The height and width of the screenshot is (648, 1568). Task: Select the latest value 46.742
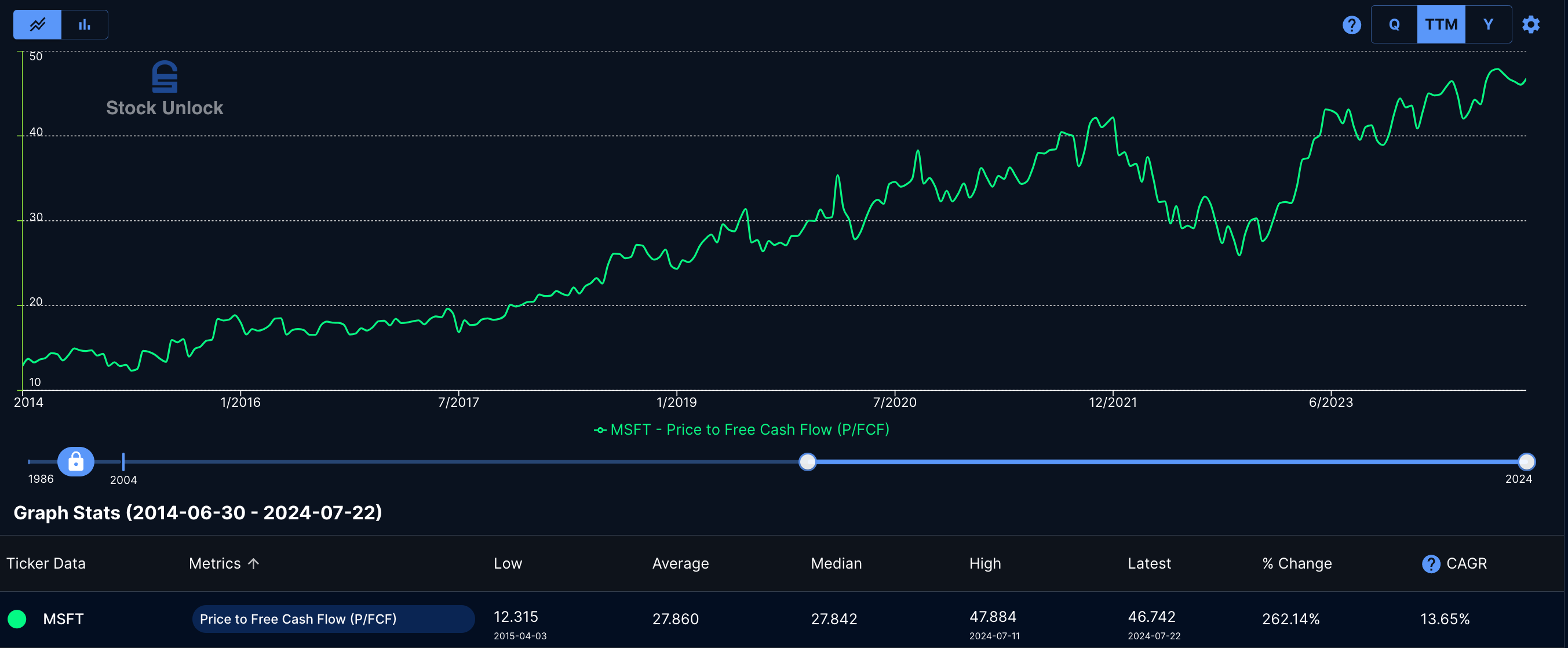point(1151,616)
